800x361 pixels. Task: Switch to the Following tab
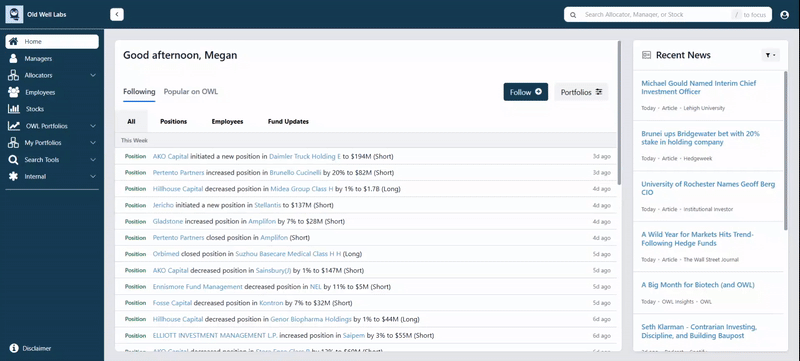(139, 92)
